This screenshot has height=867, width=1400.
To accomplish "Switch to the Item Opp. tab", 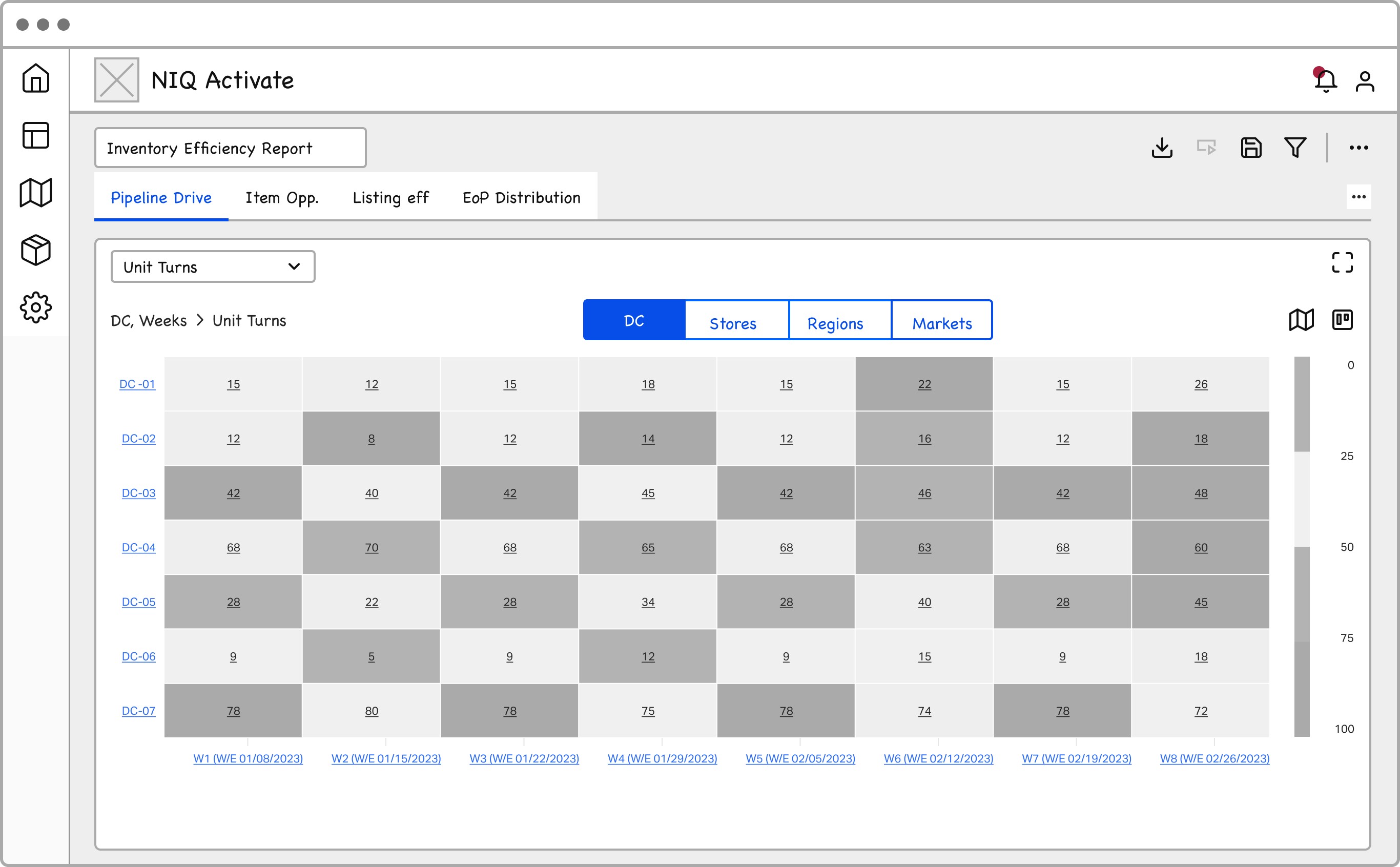I will click(x=281, y=198).
